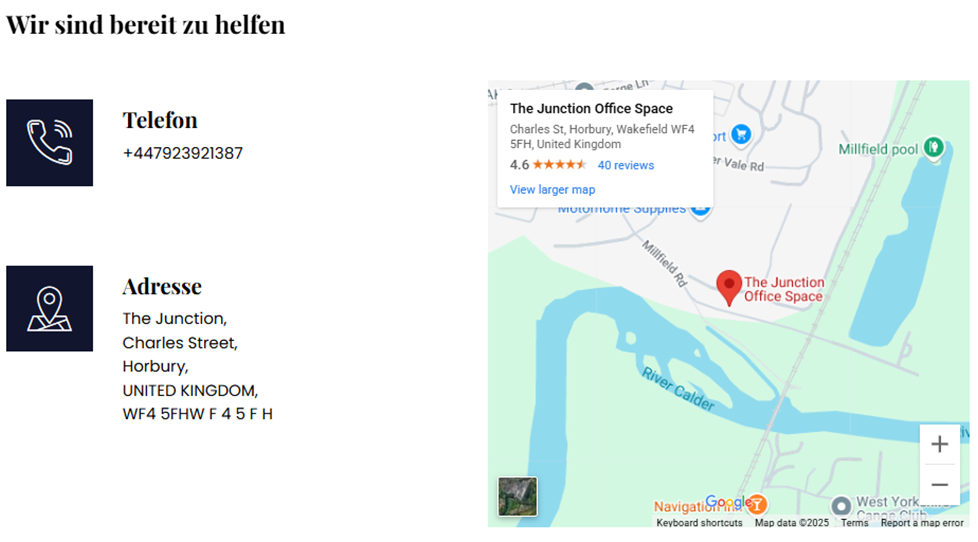Image resolution: width=978 pixels, height=542 pixels.
Task: Click the phone icon next to Telefon
Action: [49, 142]
